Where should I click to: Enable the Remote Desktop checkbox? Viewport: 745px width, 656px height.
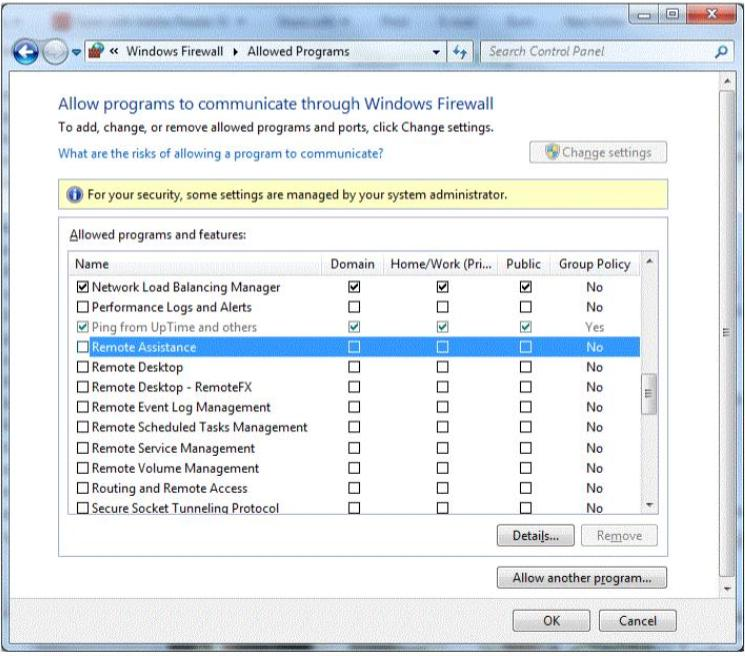(82, 367)
